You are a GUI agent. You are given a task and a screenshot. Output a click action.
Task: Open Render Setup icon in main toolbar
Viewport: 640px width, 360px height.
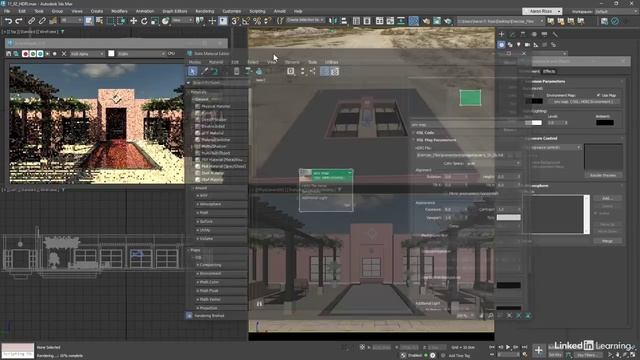click(426, 21)
